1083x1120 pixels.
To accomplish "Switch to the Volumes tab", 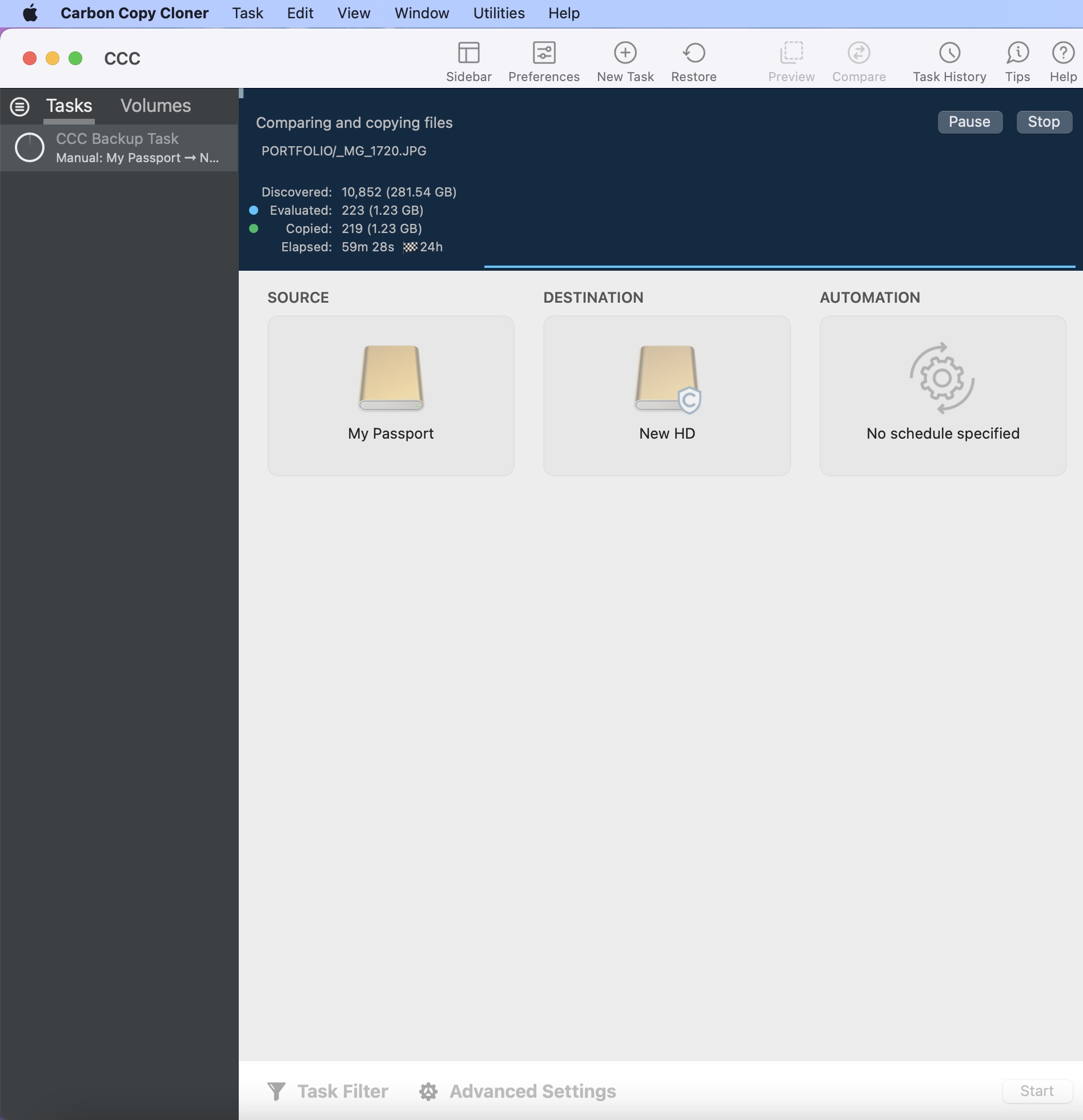I will pos(155,106).
